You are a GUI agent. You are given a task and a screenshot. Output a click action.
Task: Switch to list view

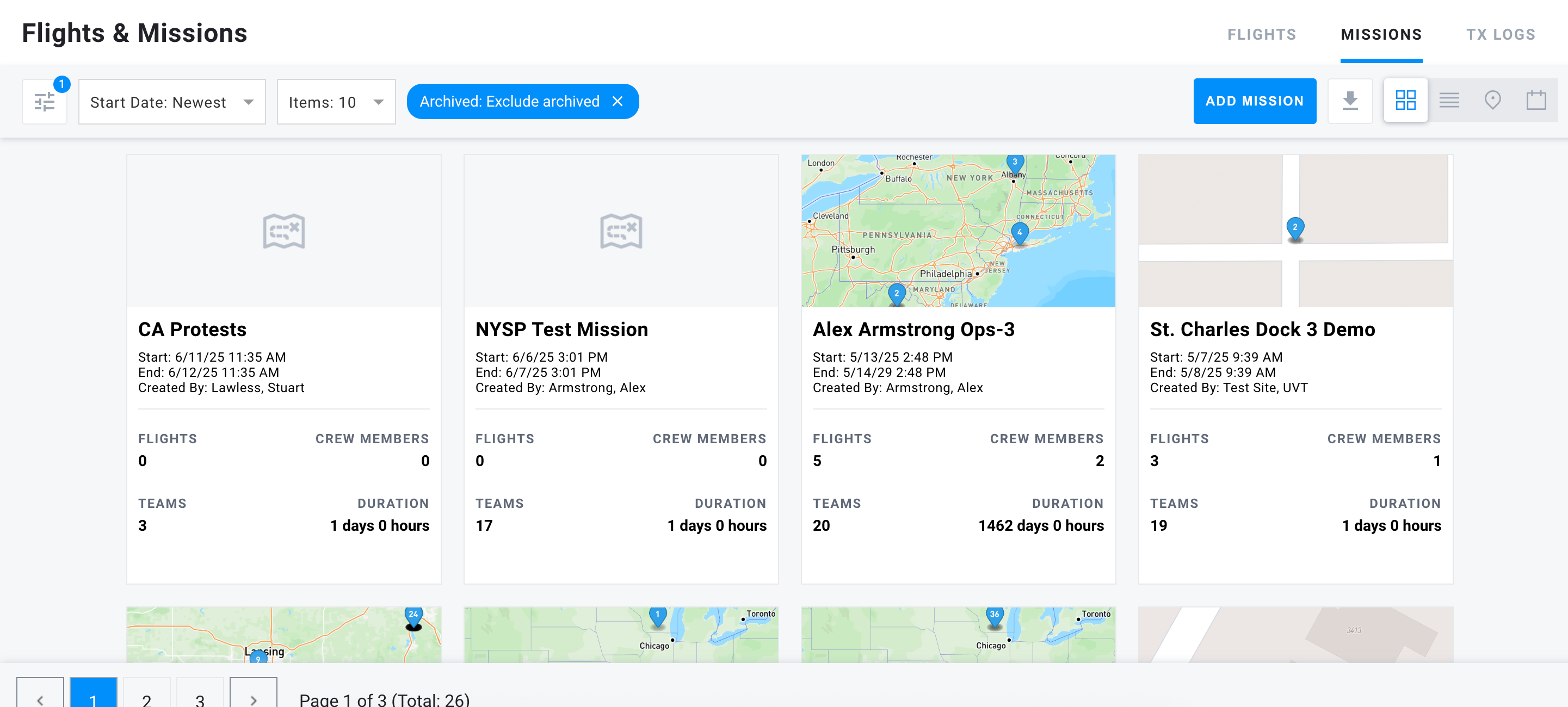pyautogui.click(x=1449, y=101)
